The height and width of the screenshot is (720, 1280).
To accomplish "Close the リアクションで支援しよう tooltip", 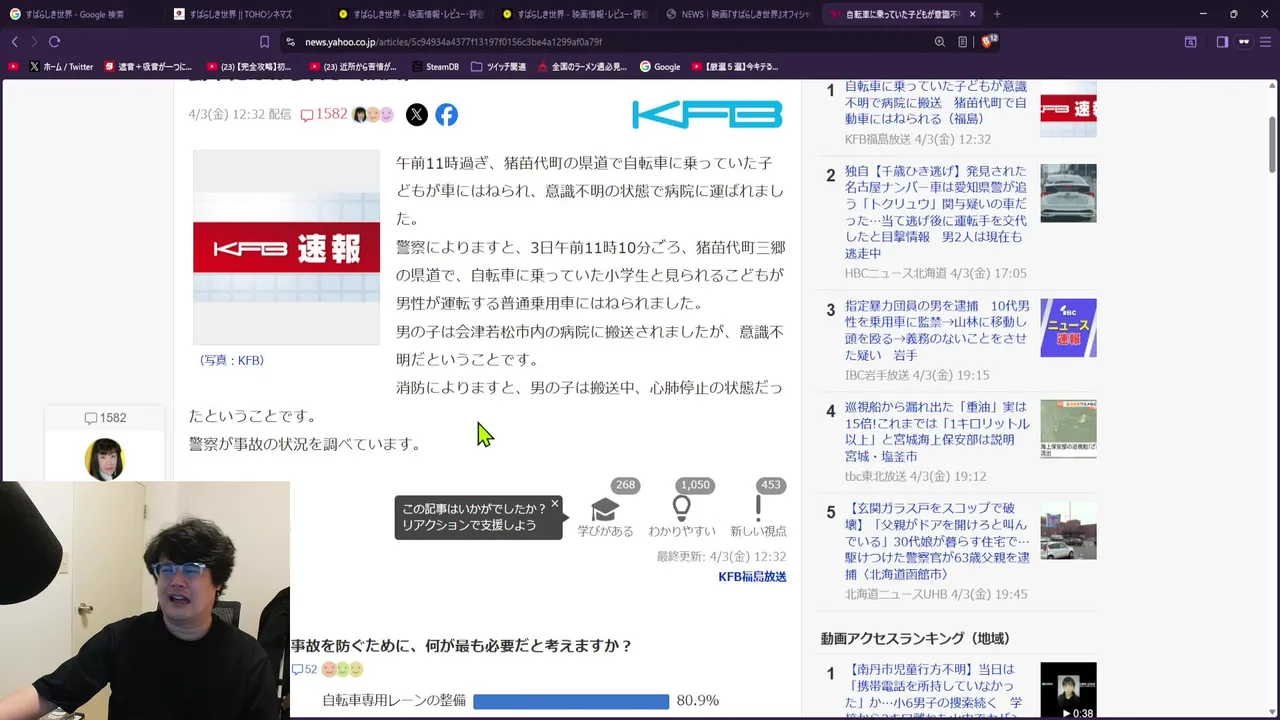I will coord(555,504).
